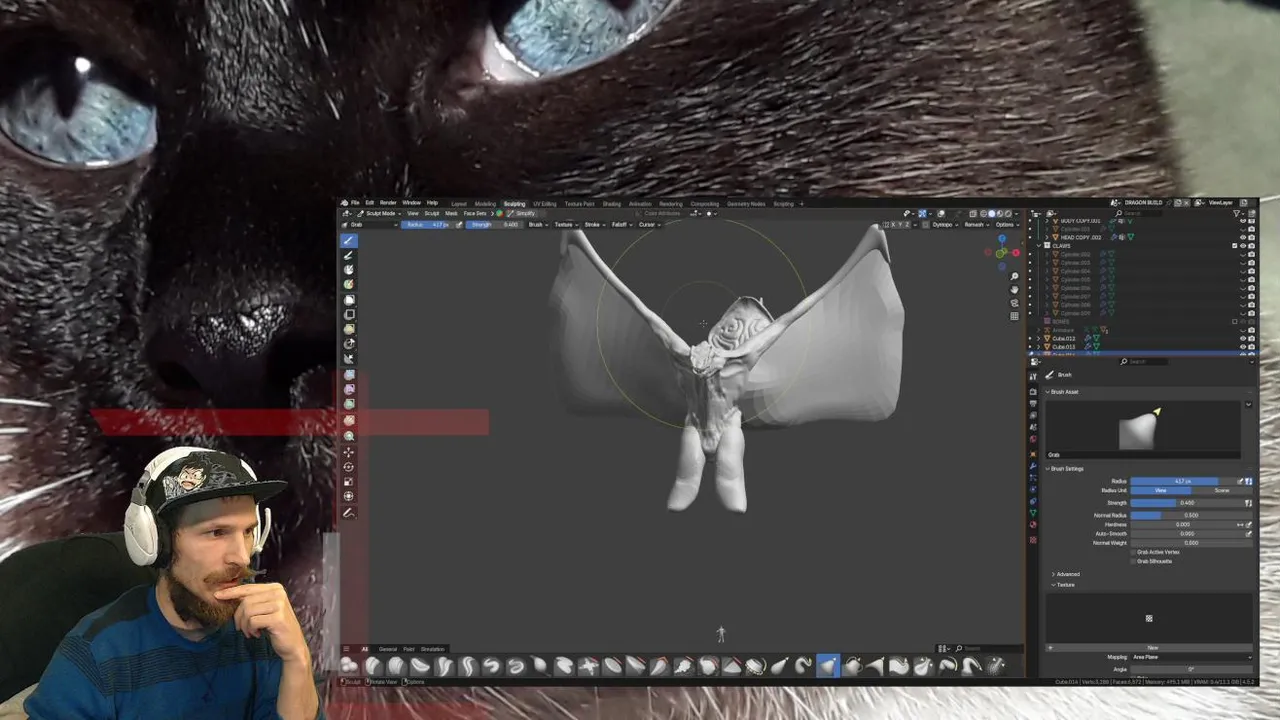Open the Render properties tab
1280x720 pixels.
click(1033, 392)
